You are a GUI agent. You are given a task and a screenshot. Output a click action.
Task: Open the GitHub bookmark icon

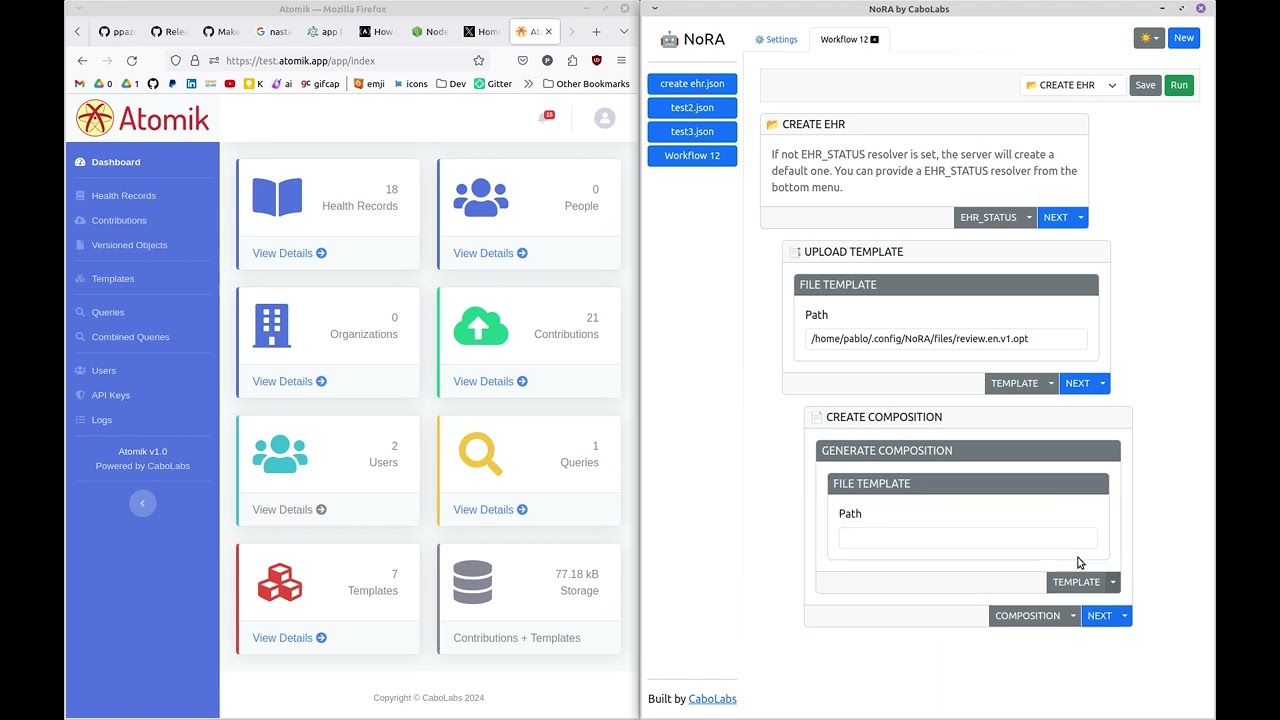click(153, 84)
